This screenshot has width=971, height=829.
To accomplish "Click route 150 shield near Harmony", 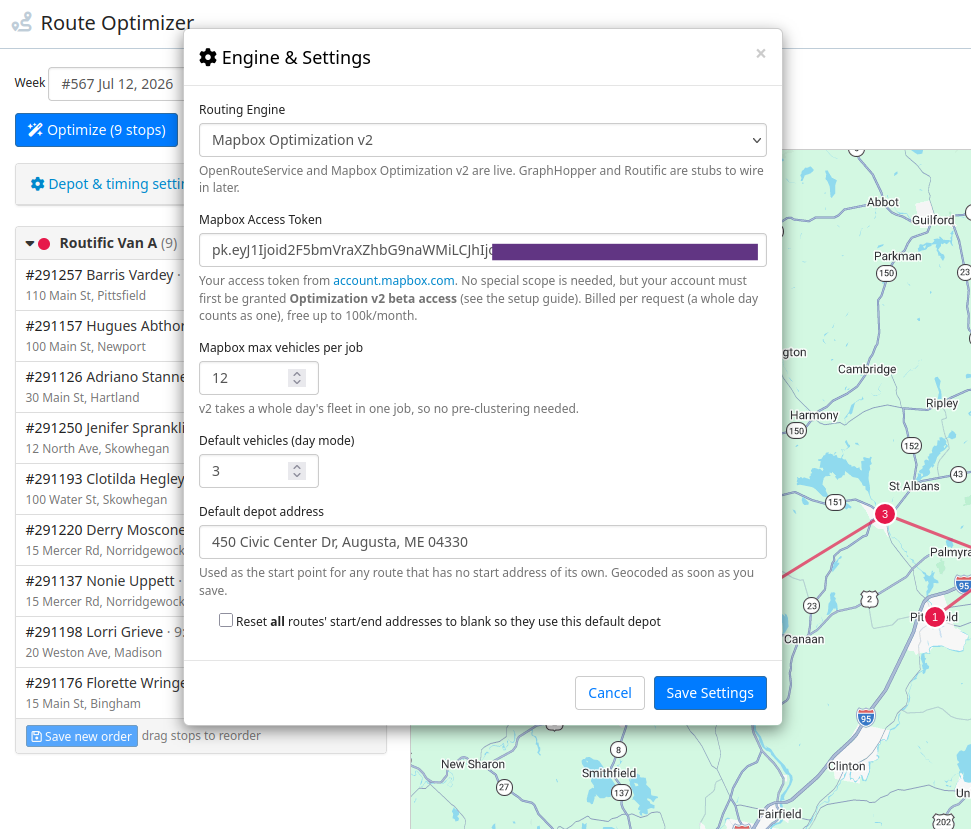I will [x=796, y=431].
